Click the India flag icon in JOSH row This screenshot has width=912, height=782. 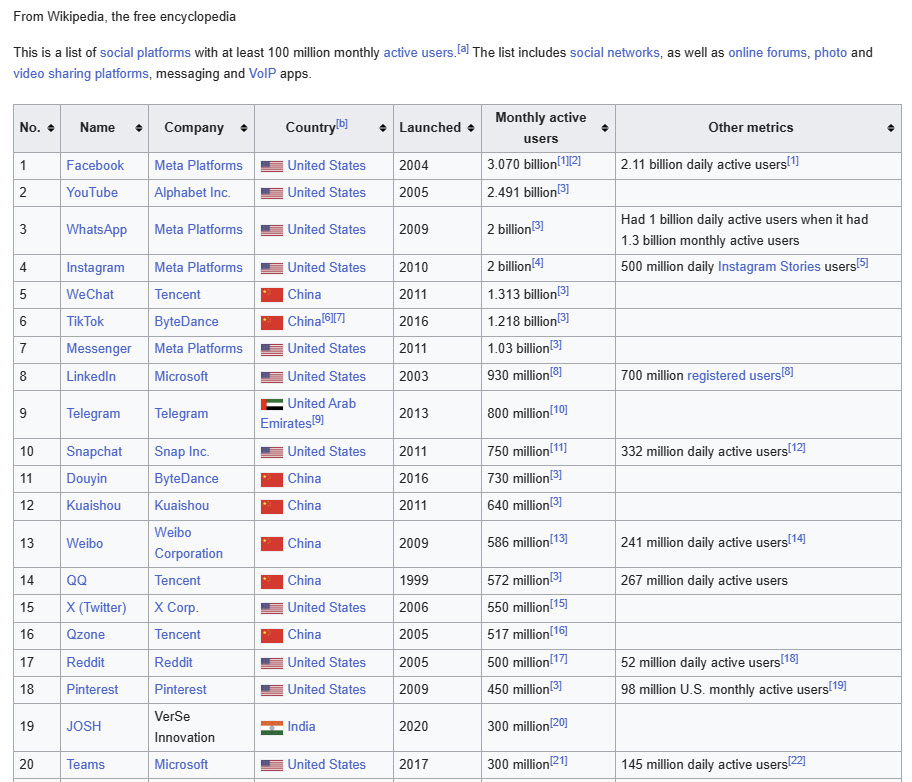[x=272, y=727]
